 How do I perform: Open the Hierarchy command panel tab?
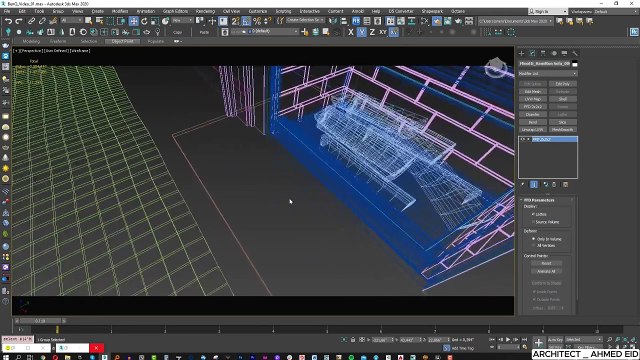coord(543,53)
